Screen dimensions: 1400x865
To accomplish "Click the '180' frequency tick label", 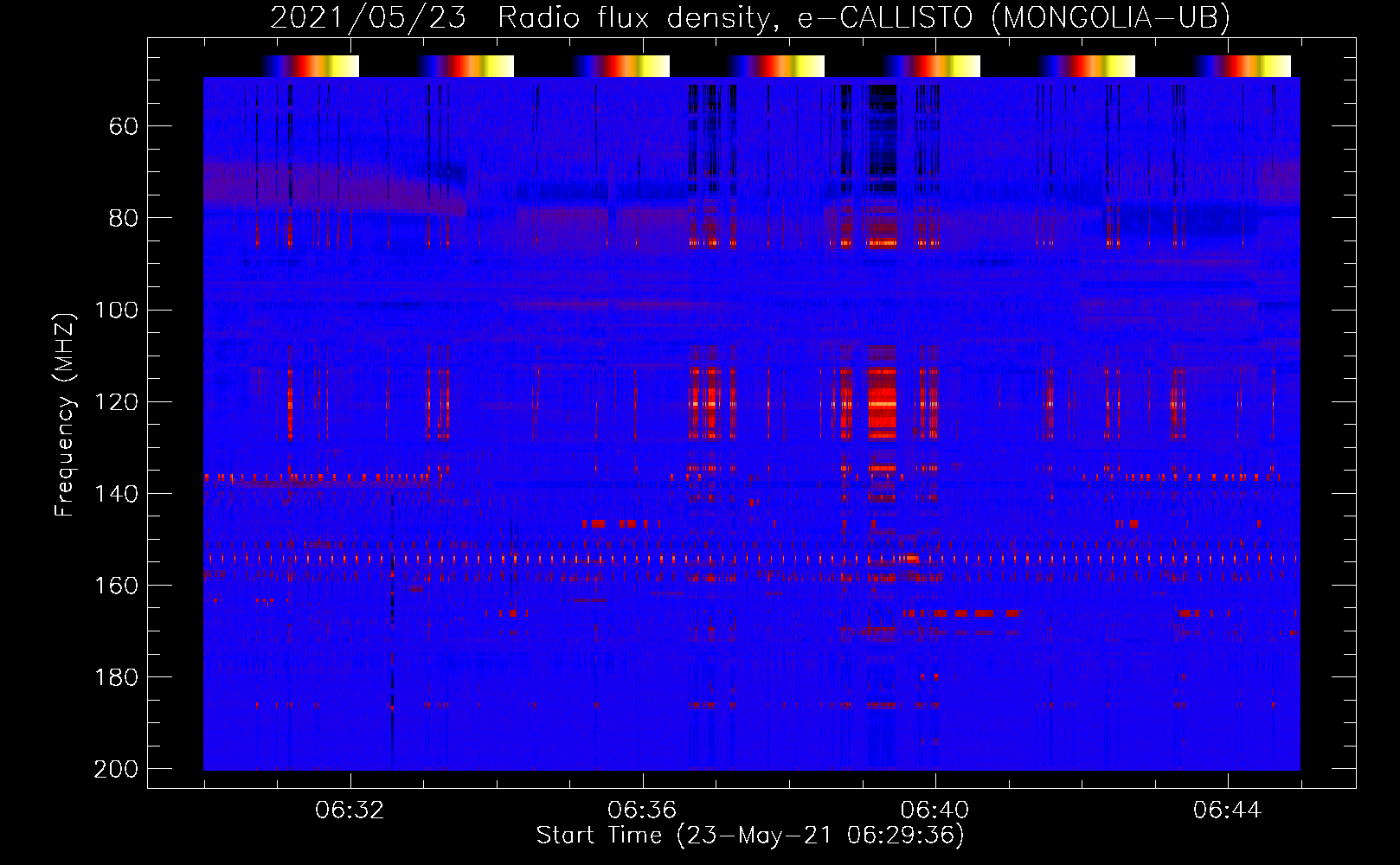I will [x=116, y=677].
